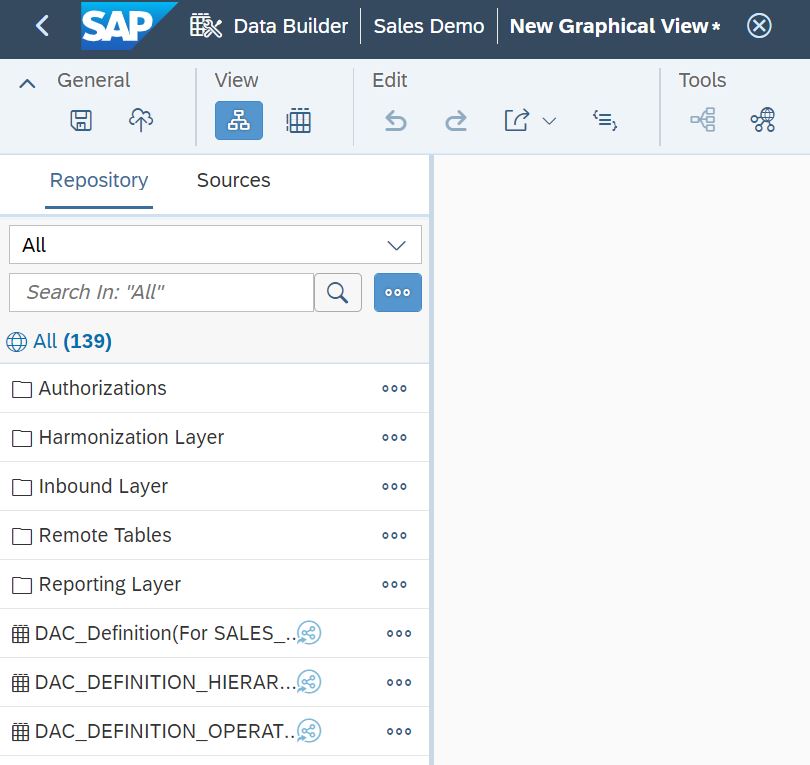Click the Save icon in General
This screenshot has width=810, height=765.
pos(81,121)
